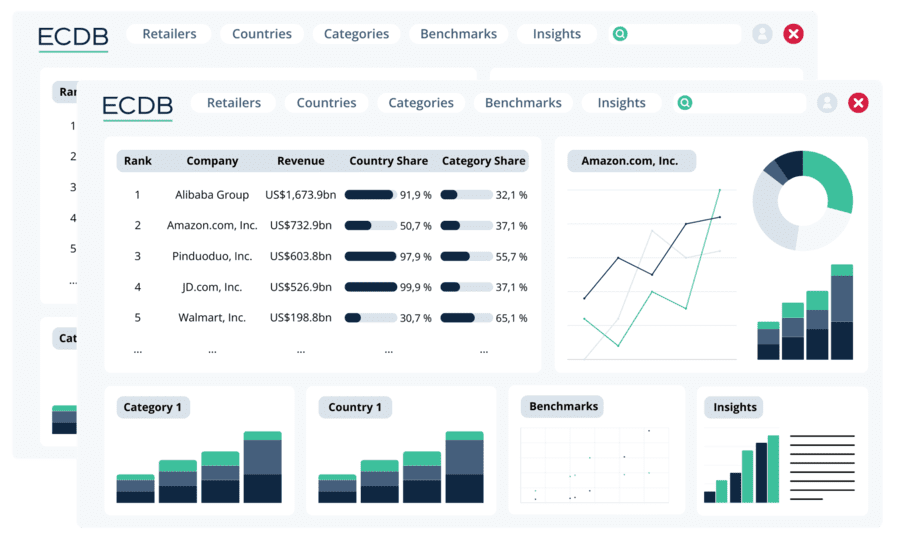Viewport: 900px width, 539px height.
Task: Click the 32,1 % category share value
Action: point(511,195)
